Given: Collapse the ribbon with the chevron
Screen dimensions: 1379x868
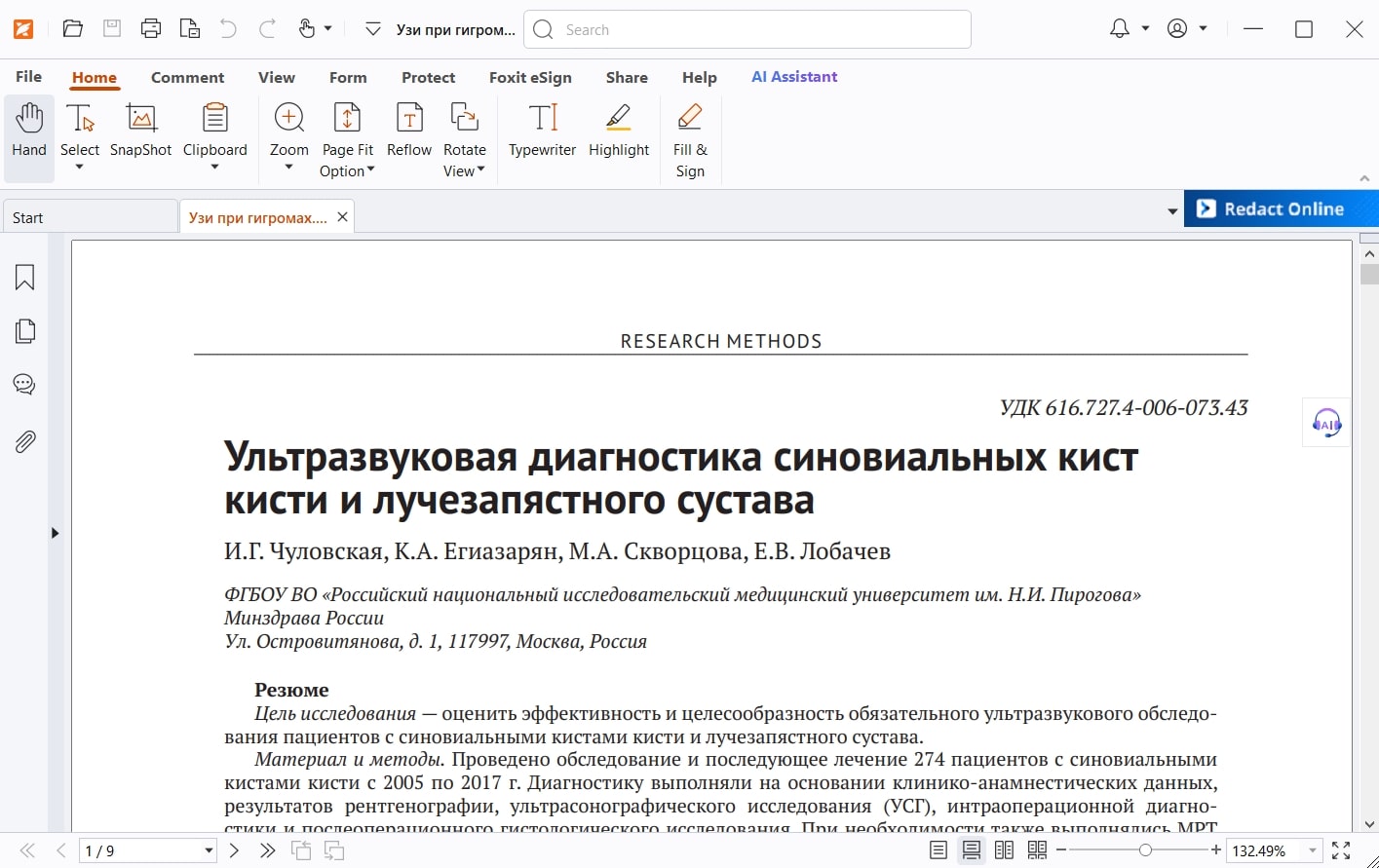Looking at the screenshot, I should click(1364, 178).
